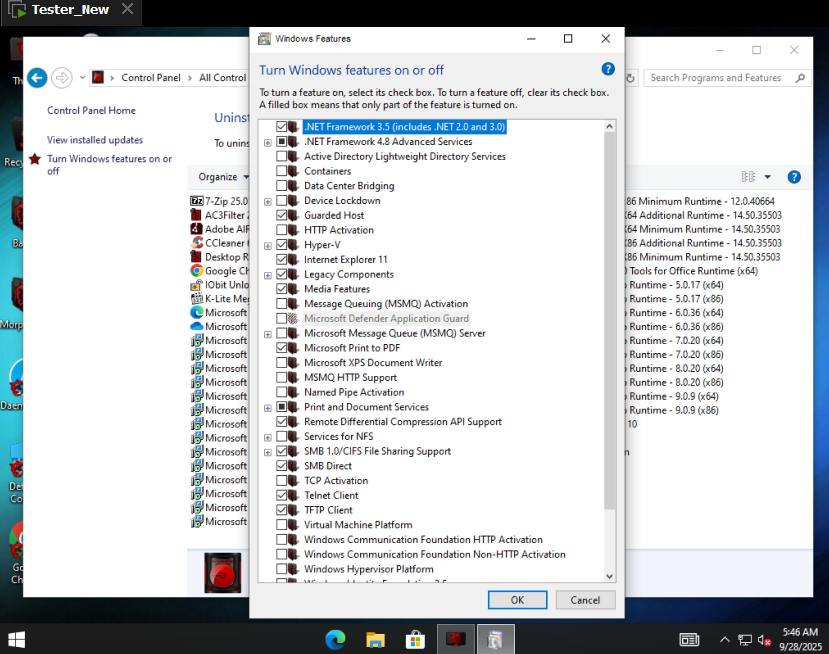The width and height of the screenshot is (829, 654).
Task: Uncheck the Media Features checkbox
Action: tap(281, 289)
